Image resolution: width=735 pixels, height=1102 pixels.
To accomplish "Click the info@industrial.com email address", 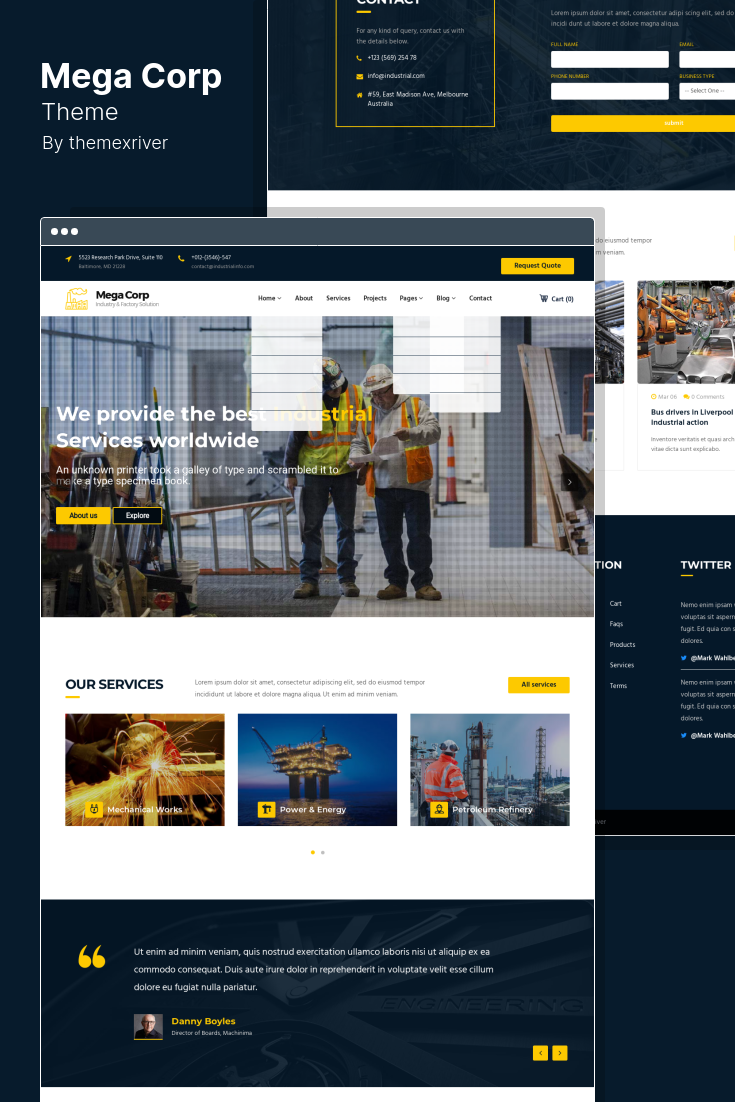I will click(x=396, y=76).
